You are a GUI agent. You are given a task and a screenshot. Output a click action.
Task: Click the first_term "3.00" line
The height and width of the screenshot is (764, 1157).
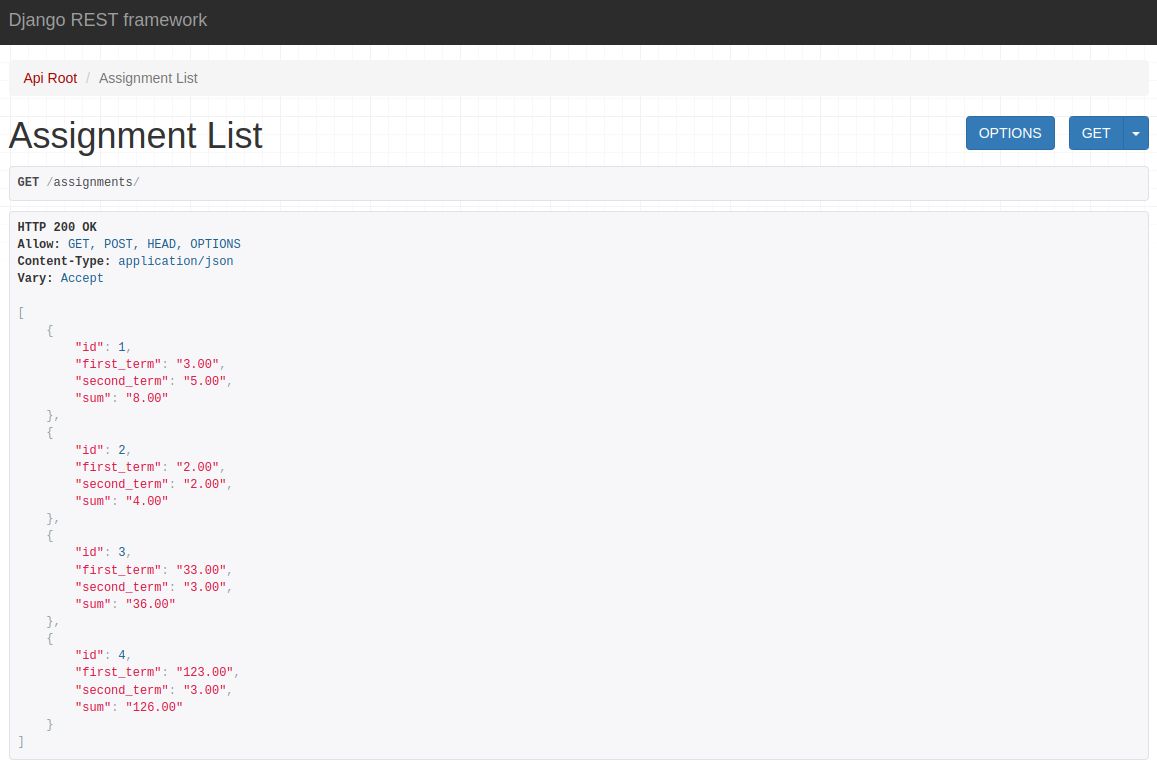pyautogui.click(x=150, y=364)
